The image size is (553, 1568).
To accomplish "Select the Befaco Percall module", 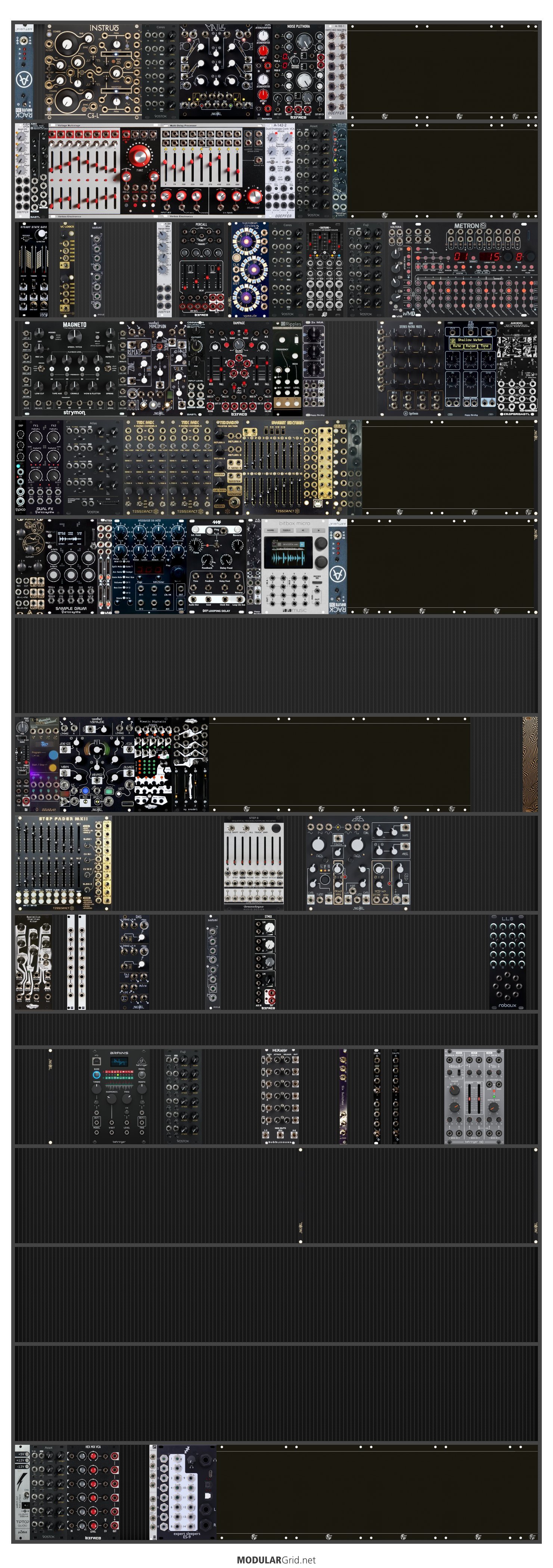I will (x=202, y=270).
